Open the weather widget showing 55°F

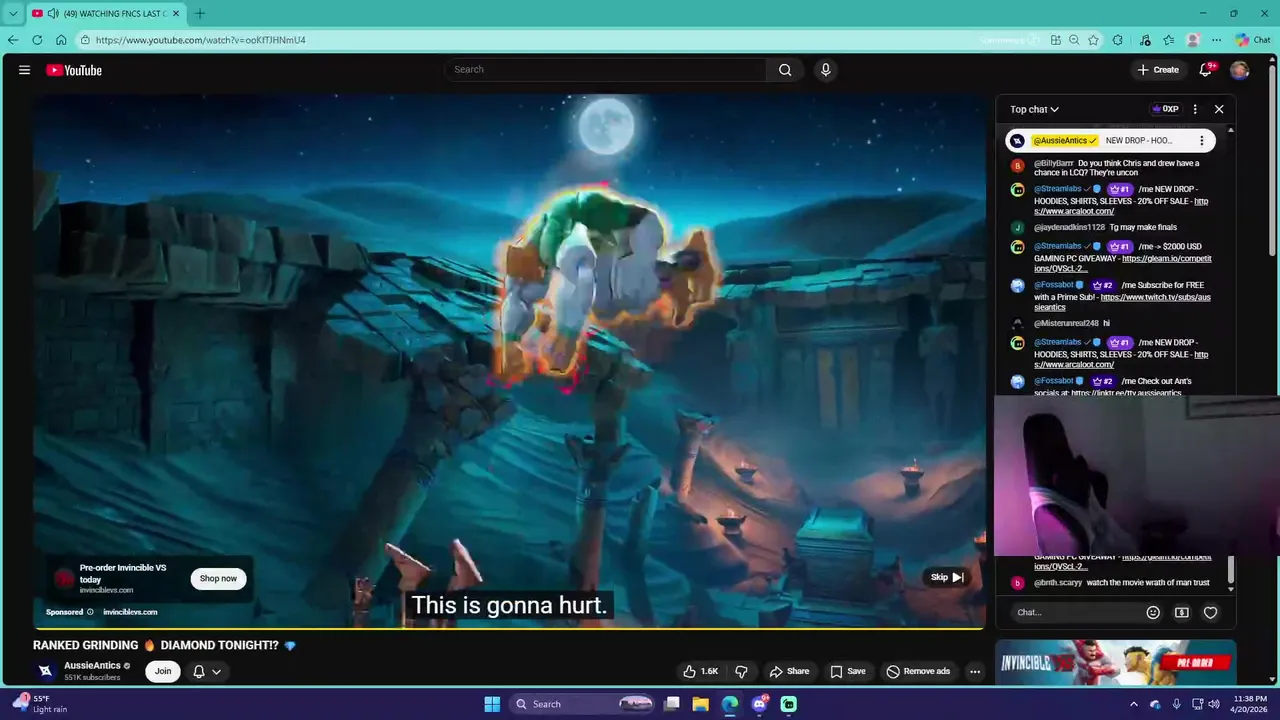click(x=40, y=704)
